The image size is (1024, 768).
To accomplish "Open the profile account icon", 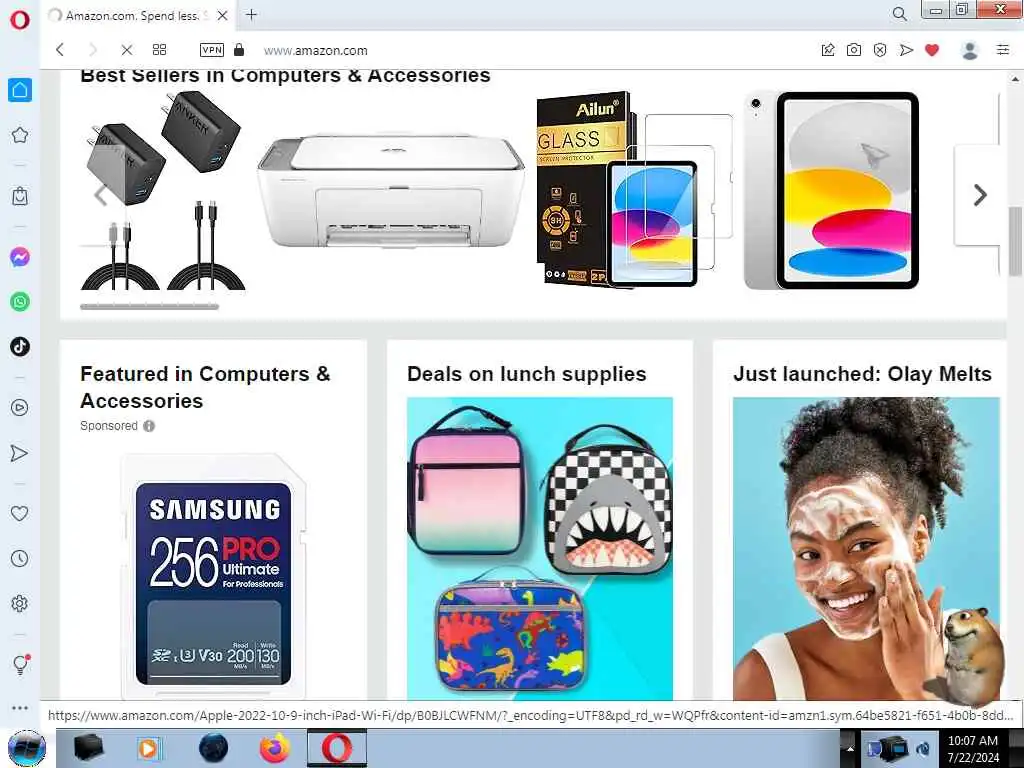I will (970, 50).
